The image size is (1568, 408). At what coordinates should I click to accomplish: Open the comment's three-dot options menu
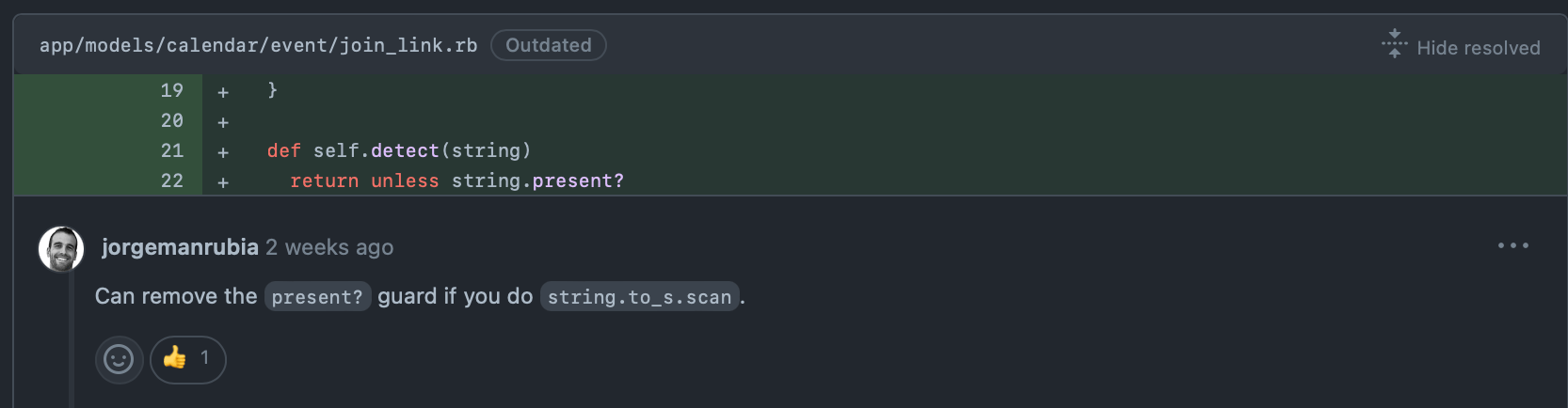[1512, 245]
